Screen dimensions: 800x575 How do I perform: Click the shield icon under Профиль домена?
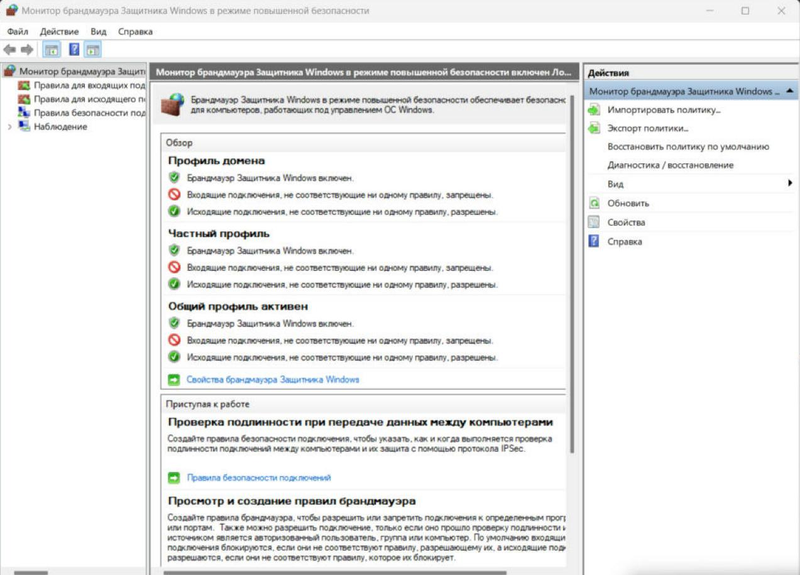174,178
